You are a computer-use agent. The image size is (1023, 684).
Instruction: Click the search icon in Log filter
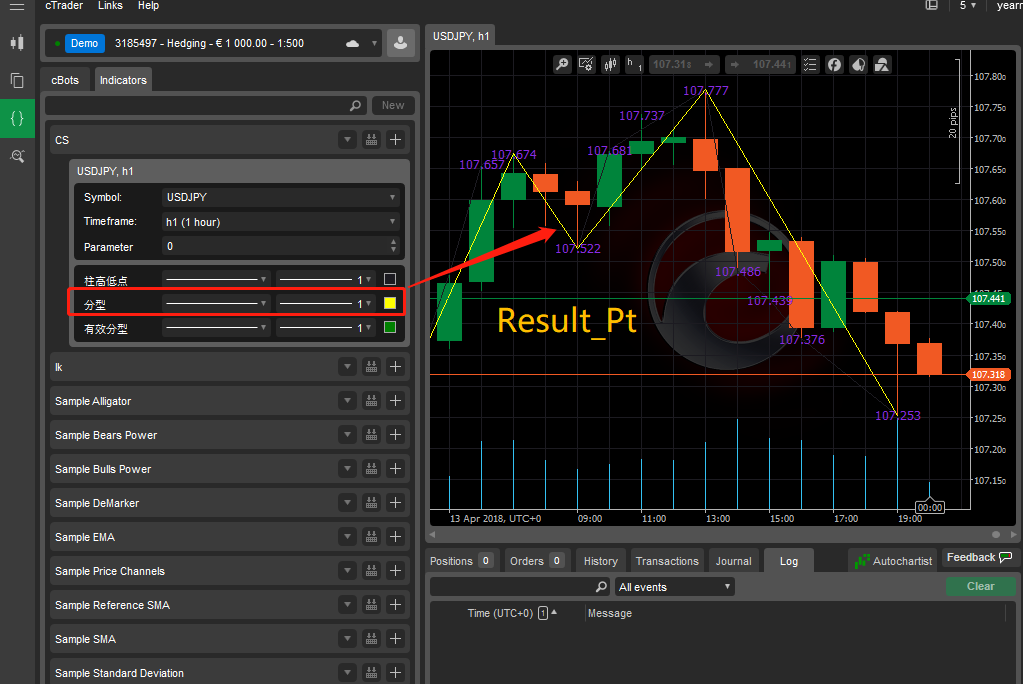point(602,587)
